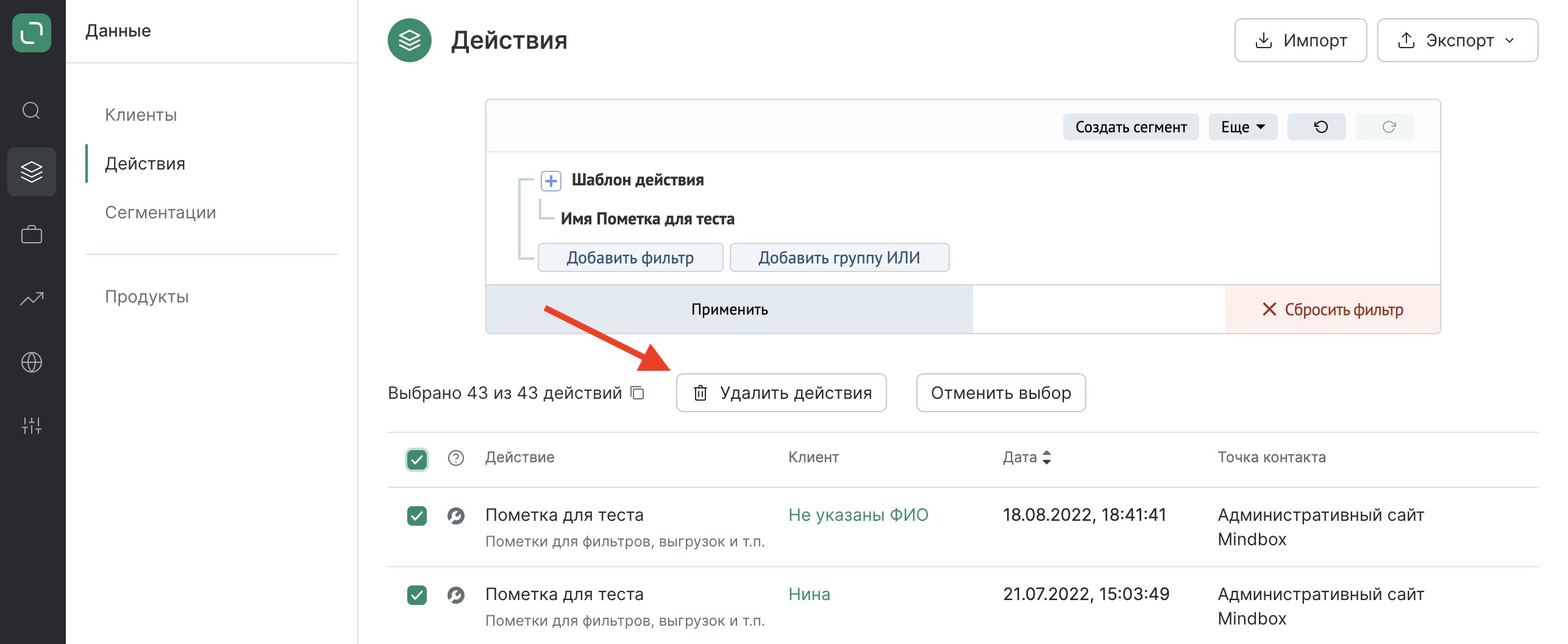Sort table by Дата column
Viewport: 1568px width, 644px height.
tap(1027, 457)
